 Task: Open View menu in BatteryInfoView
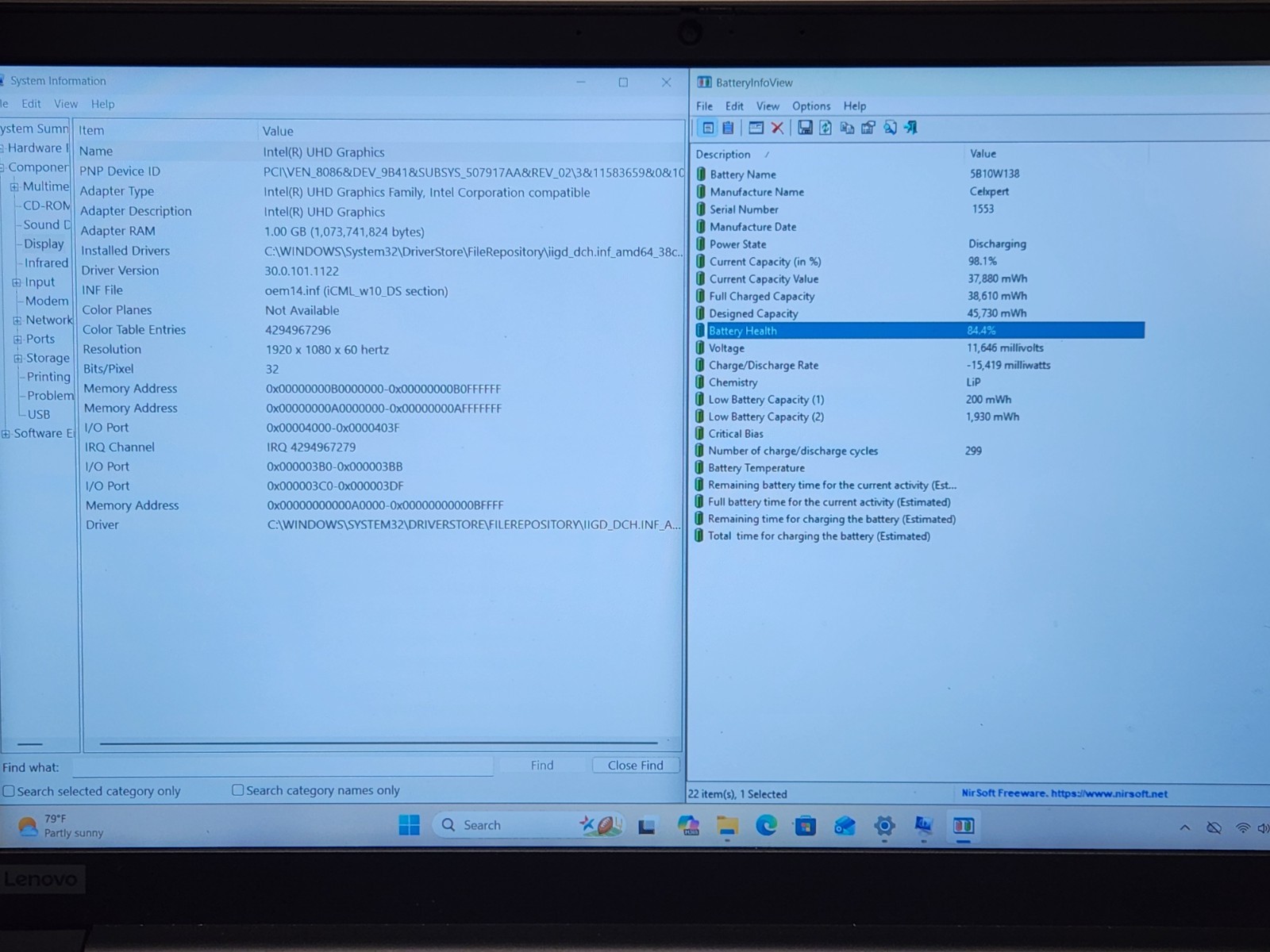pos(768,106)
